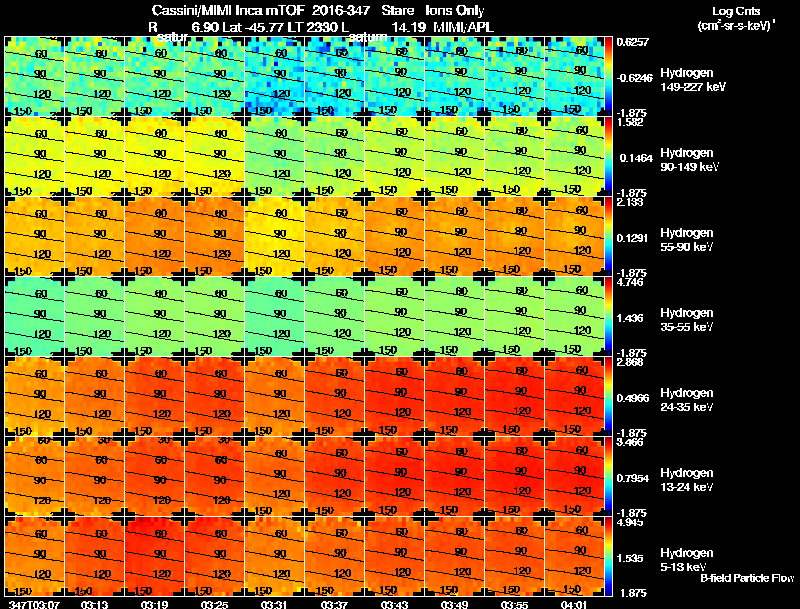Click the '03:31' time axis label

pos(274,604)
